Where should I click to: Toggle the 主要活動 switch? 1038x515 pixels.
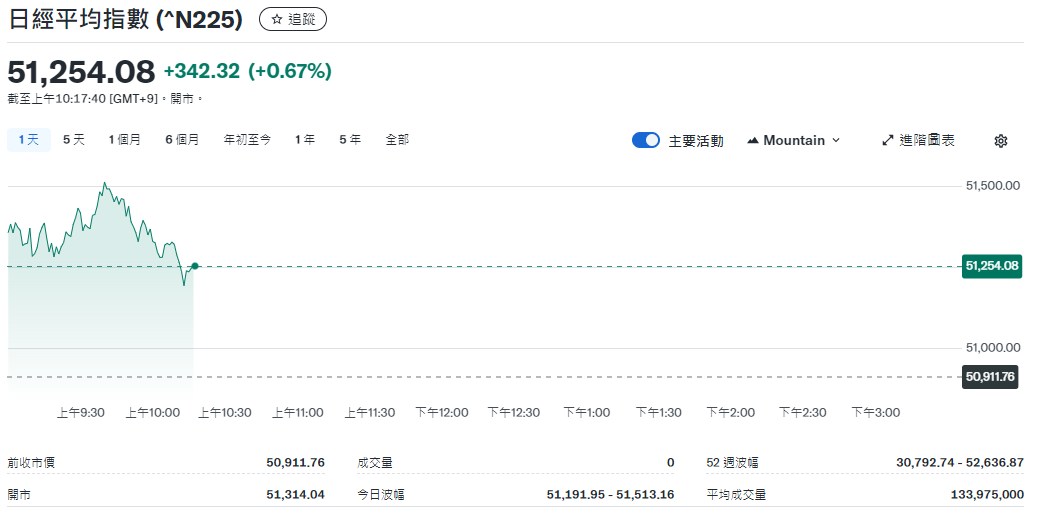[646, 141]
